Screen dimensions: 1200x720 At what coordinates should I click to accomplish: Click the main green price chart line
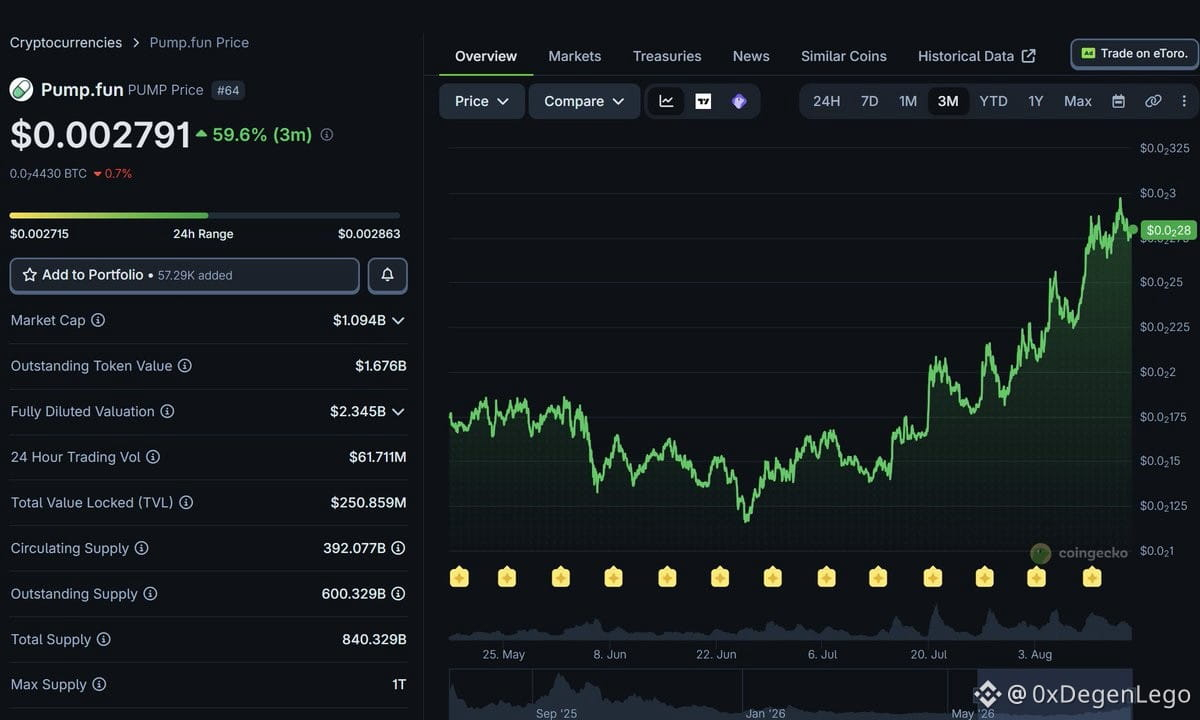coord(790,360)
